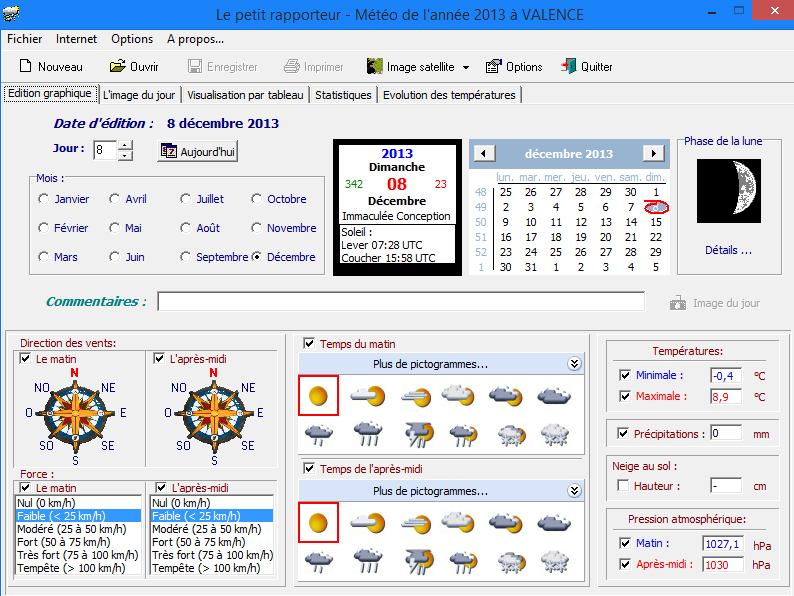Viewport: 794px width, 596px height.
Task: Toggle the Temps du matin checkbox
Action: 309,343
